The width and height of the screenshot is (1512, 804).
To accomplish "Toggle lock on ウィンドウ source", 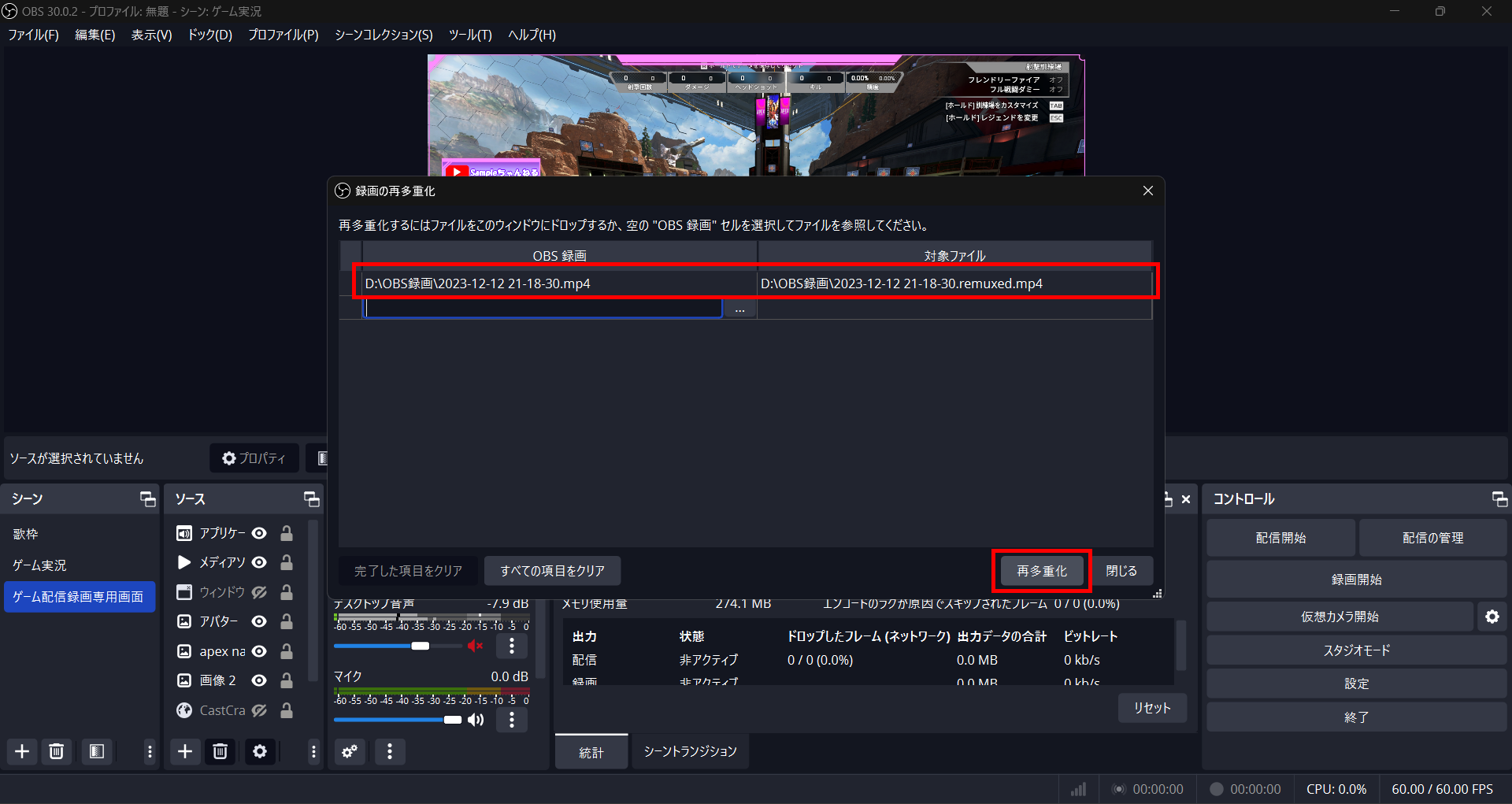I will pos(287,592).
